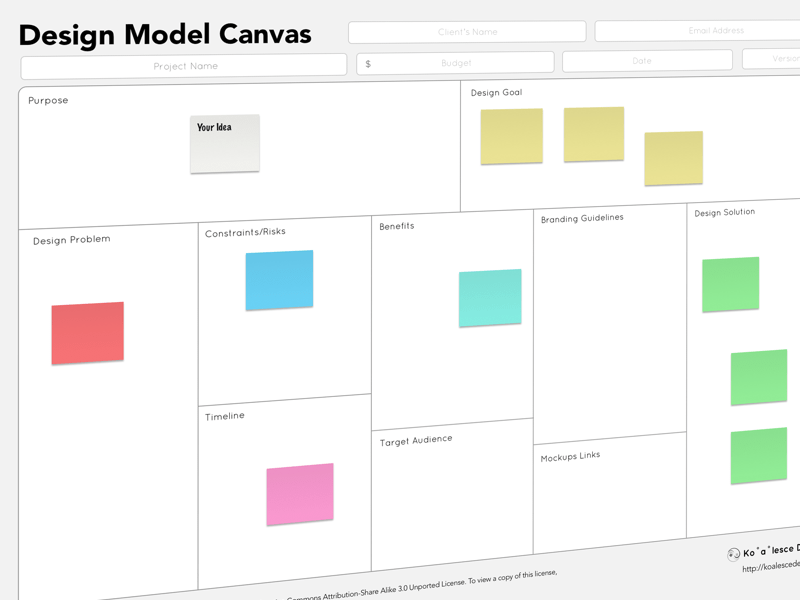800x600 pixels.
Task: Click the Design Problem section label
Action: coord(71,240)
